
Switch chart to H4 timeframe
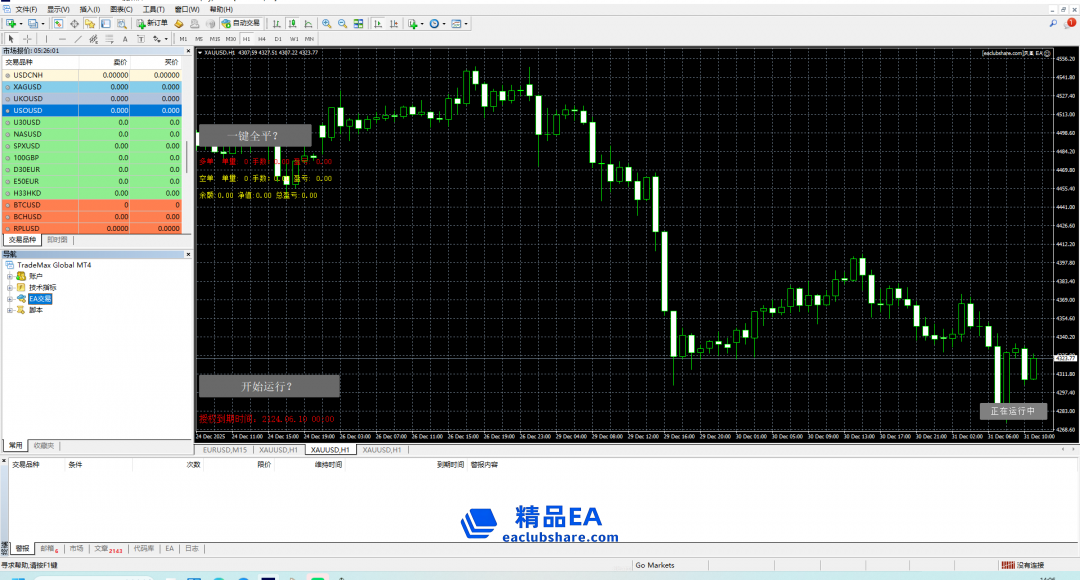pos(262,39)
